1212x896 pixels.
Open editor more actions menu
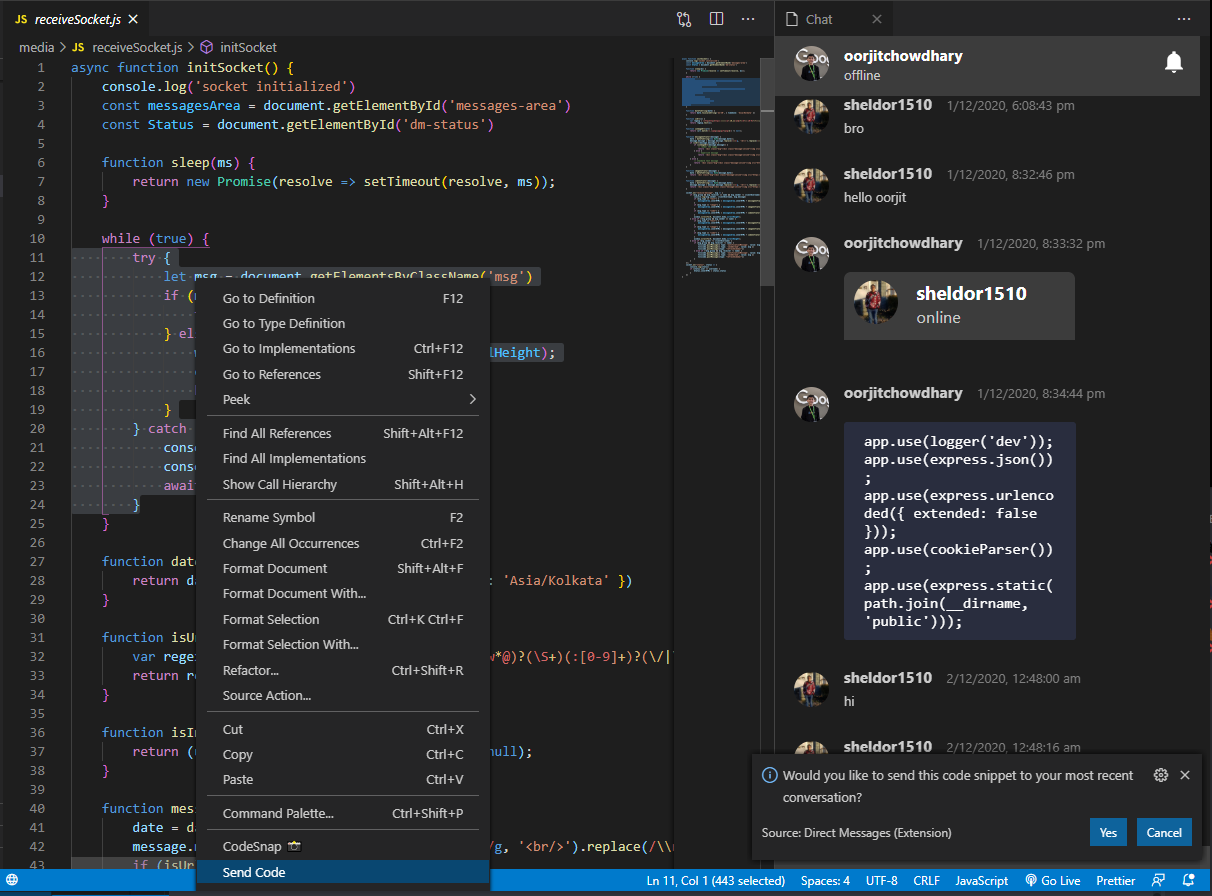click(748, 19)
